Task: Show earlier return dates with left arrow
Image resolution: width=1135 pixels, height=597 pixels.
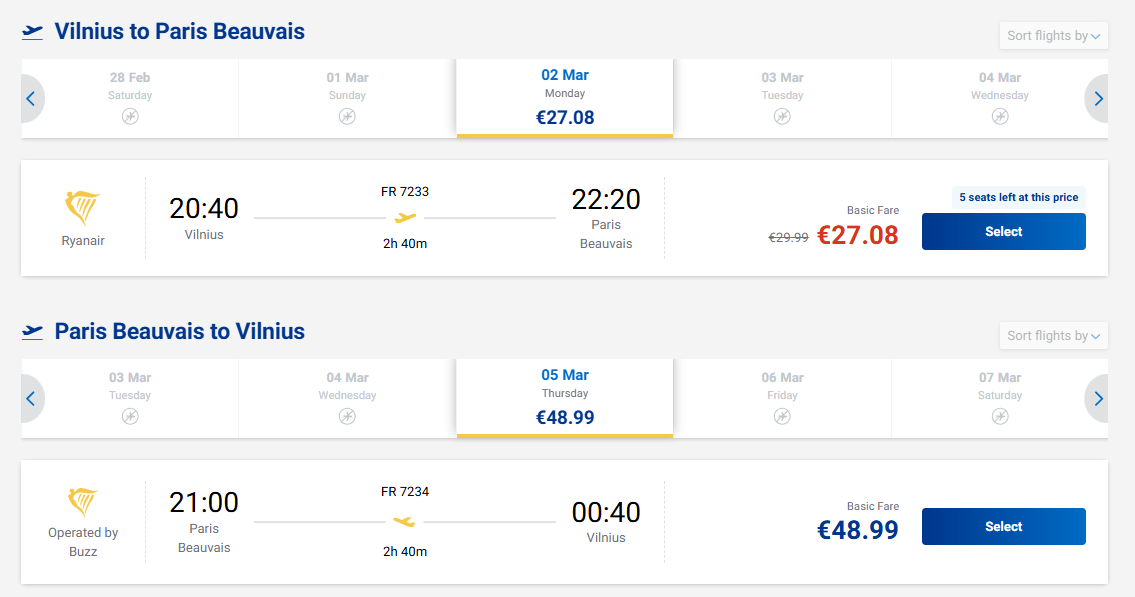Action: pyautogui.click(x=31, y=399)
